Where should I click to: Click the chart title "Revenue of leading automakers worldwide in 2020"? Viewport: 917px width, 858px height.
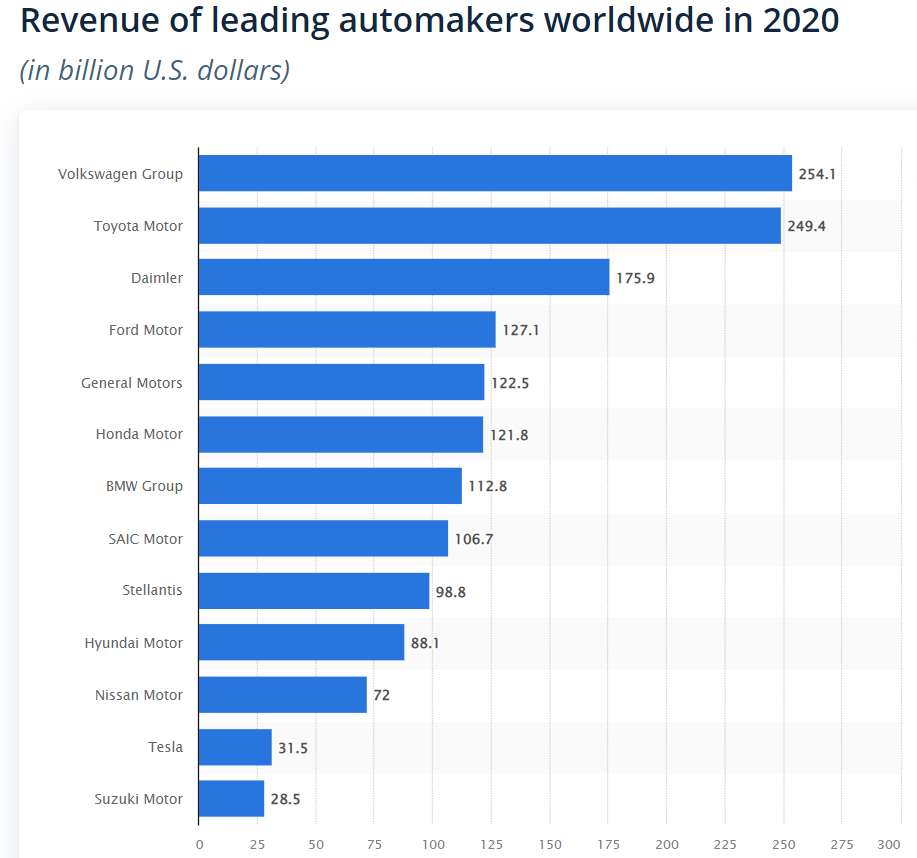point(430,20)
